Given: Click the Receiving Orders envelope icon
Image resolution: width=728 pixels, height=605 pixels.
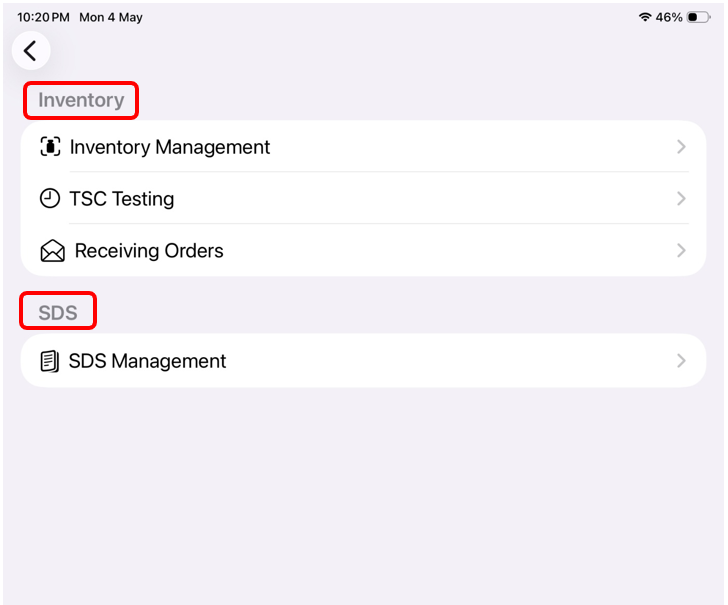Looking at the screenshot, I should point(52,251).
